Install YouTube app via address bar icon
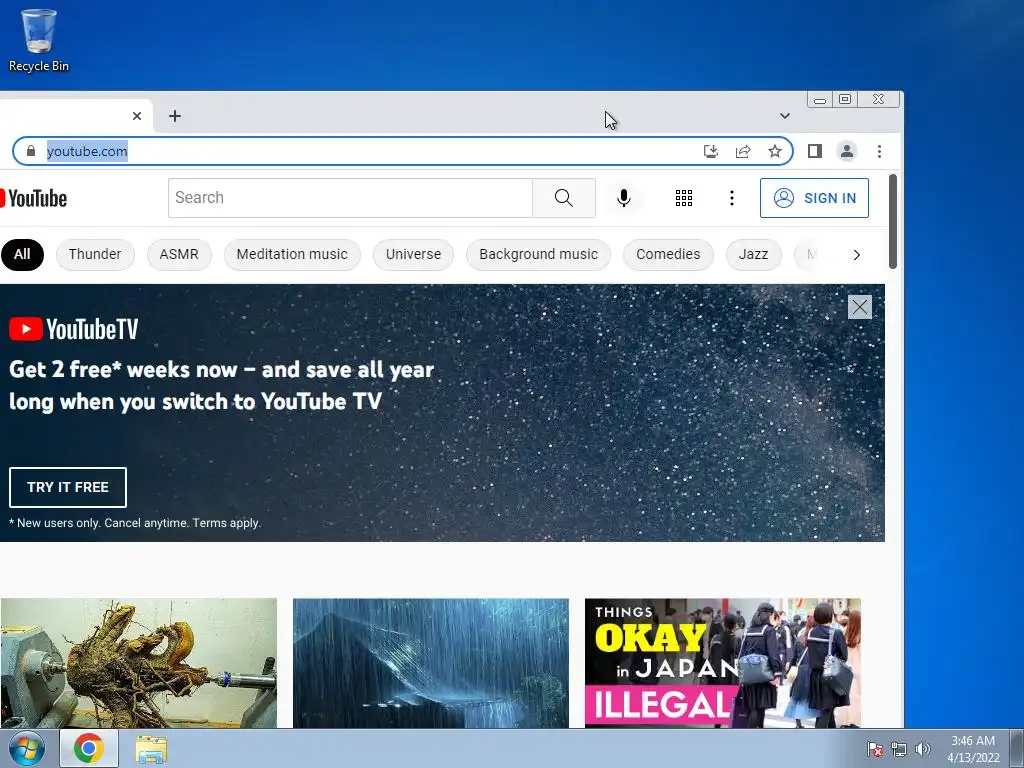Viewport: 1024px width, 768px height. (711, 152)
